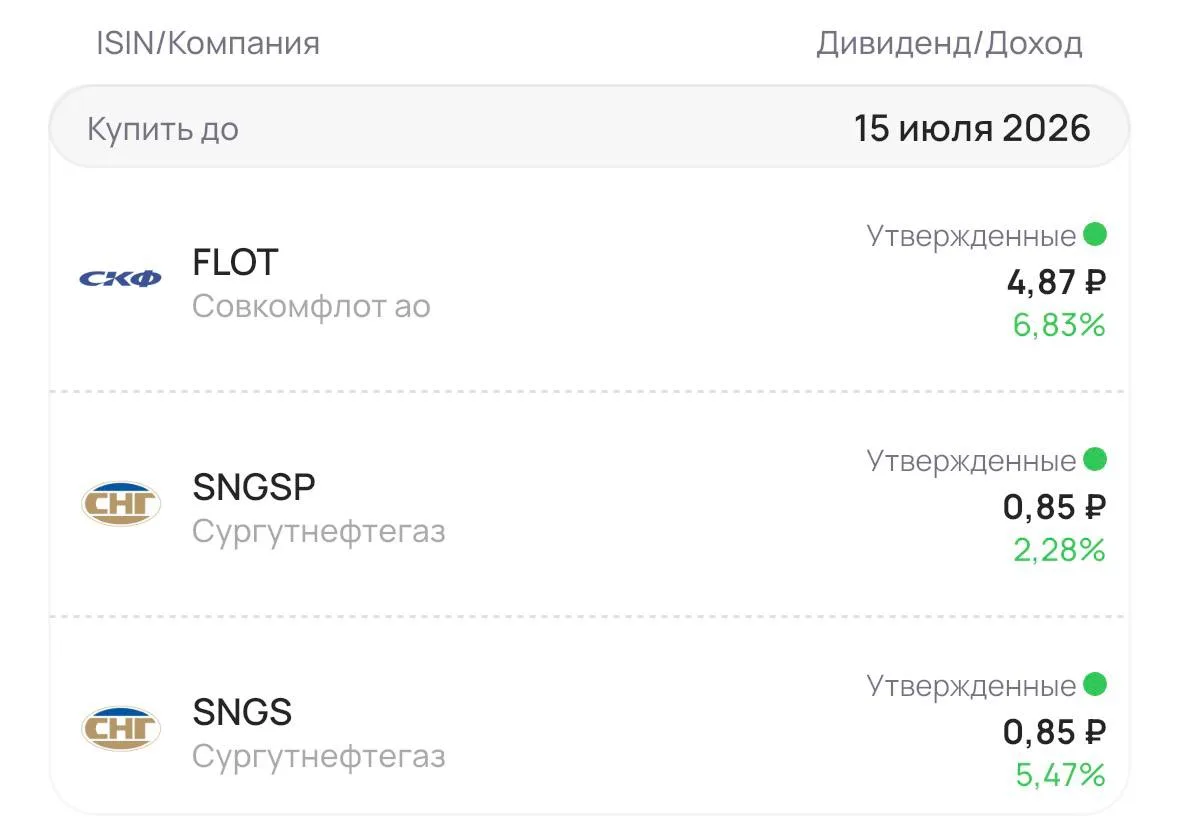This screenshot has width=1179, height=832.
Task: Open the SNGS ticker entry
Action: click(x=242, y=712)
